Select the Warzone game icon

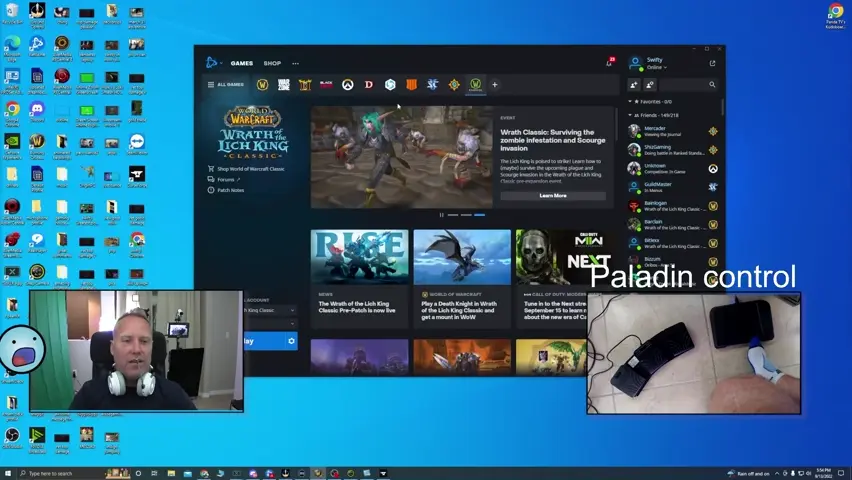(284, 85)
